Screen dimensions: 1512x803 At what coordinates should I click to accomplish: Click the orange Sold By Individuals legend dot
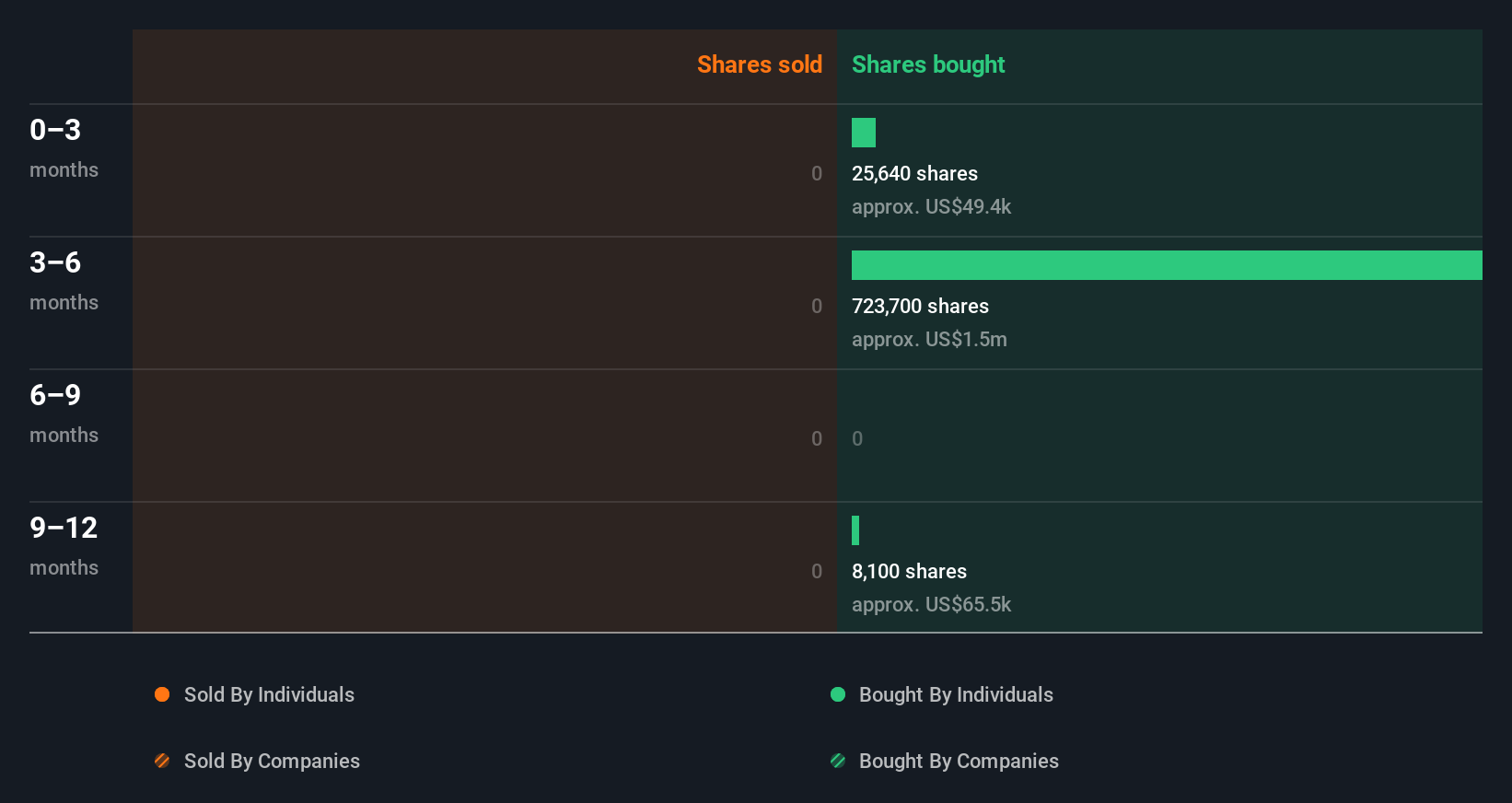coord(162,694)
